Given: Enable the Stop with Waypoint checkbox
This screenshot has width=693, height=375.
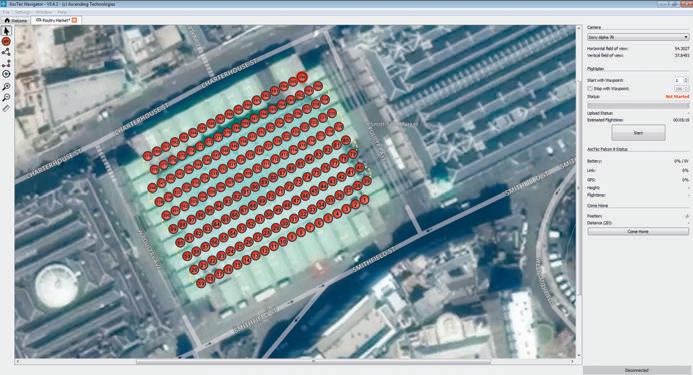Looking at the screenshot, I should (x=590, y=88).
